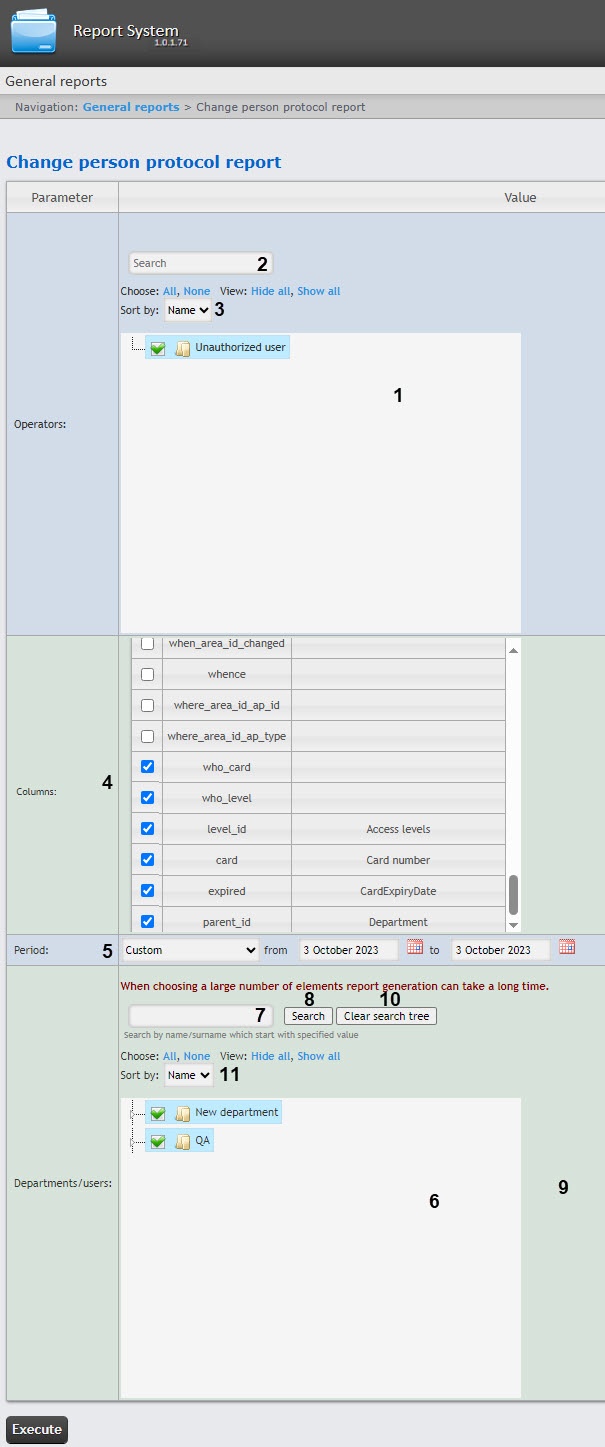The height and width of the screenshot is (1447, 605).
Task: Select the QA tree row
Action: click(179, 1141)
